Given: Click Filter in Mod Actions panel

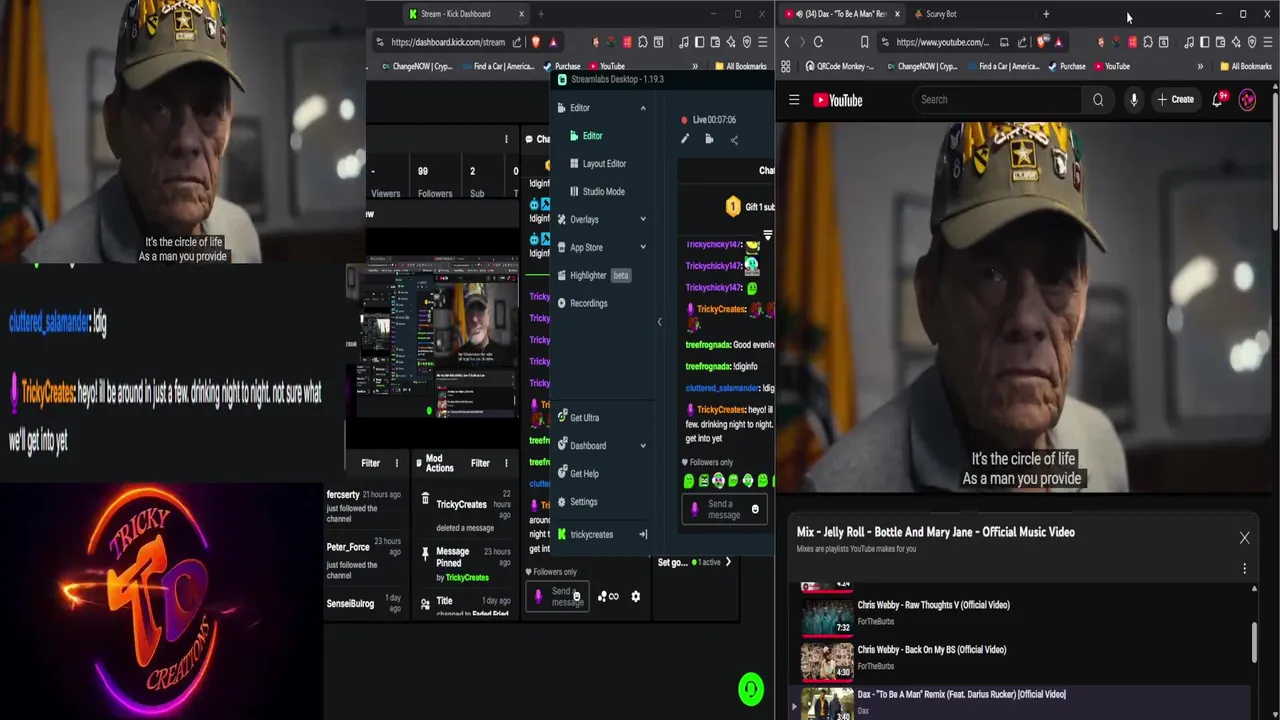Looking at the screenshot, I should [480, 463].
